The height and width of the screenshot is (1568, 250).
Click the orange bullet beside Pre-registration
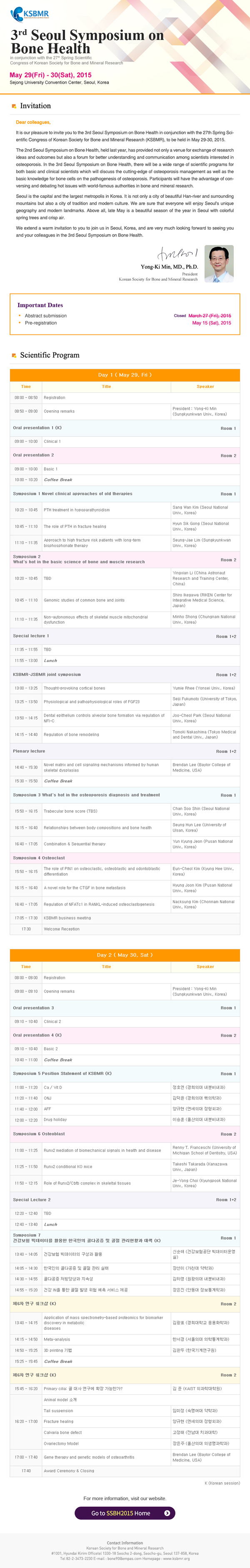(x=20, y=323)
